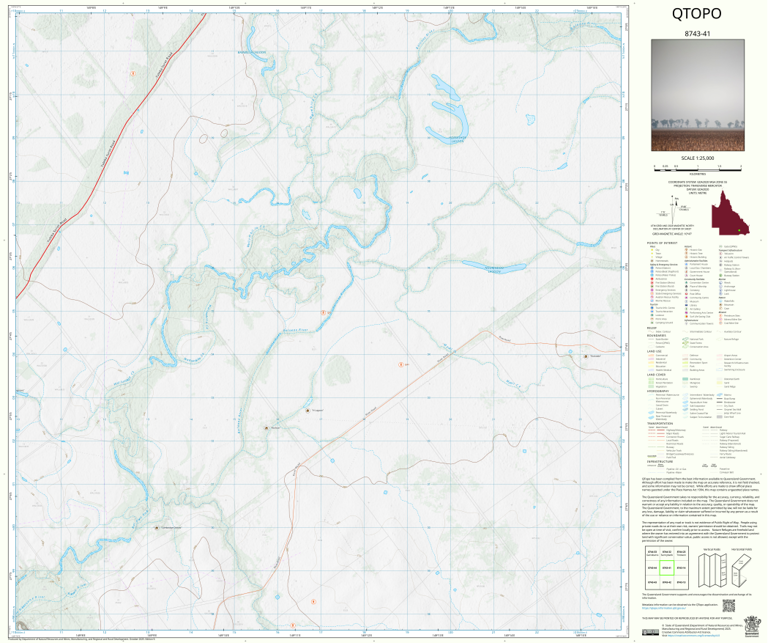Click the Creative Commons licence badge
The height and width of the screenshot is (643, 768).
tap(651, 632)
